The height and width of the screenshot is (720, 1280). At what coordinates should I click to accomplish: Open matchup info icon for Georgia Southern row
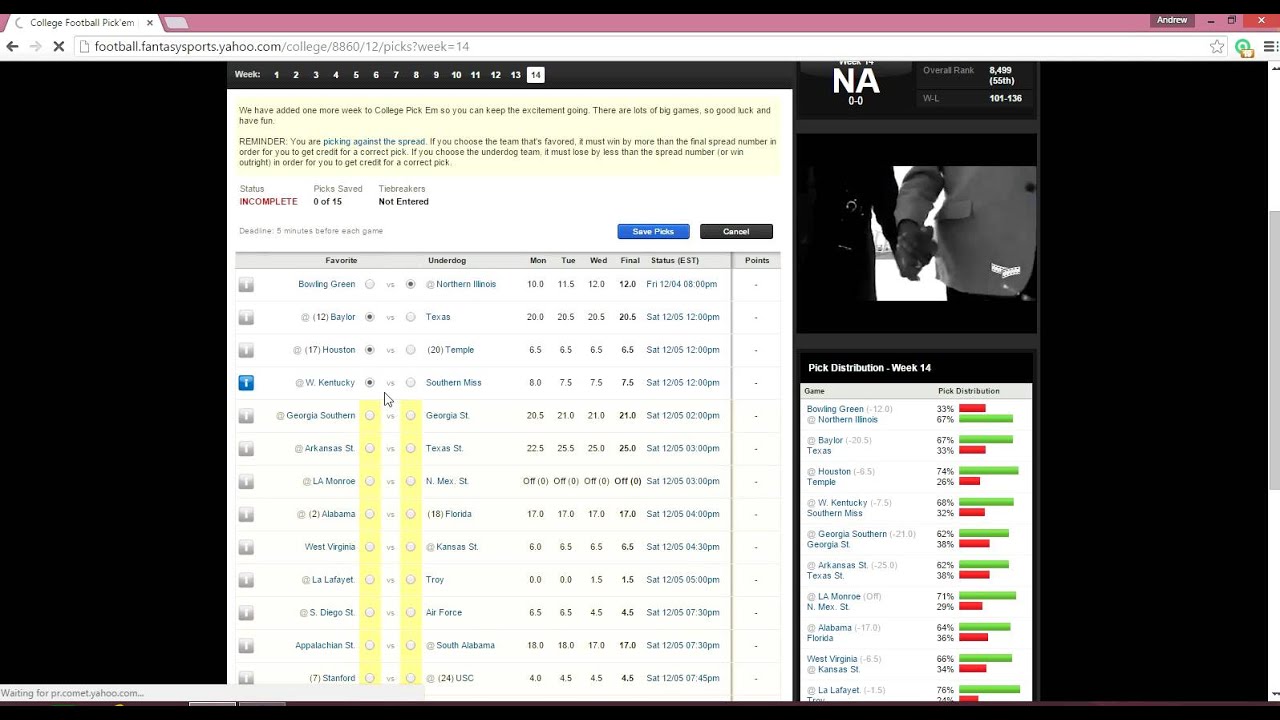pos(246,415)
